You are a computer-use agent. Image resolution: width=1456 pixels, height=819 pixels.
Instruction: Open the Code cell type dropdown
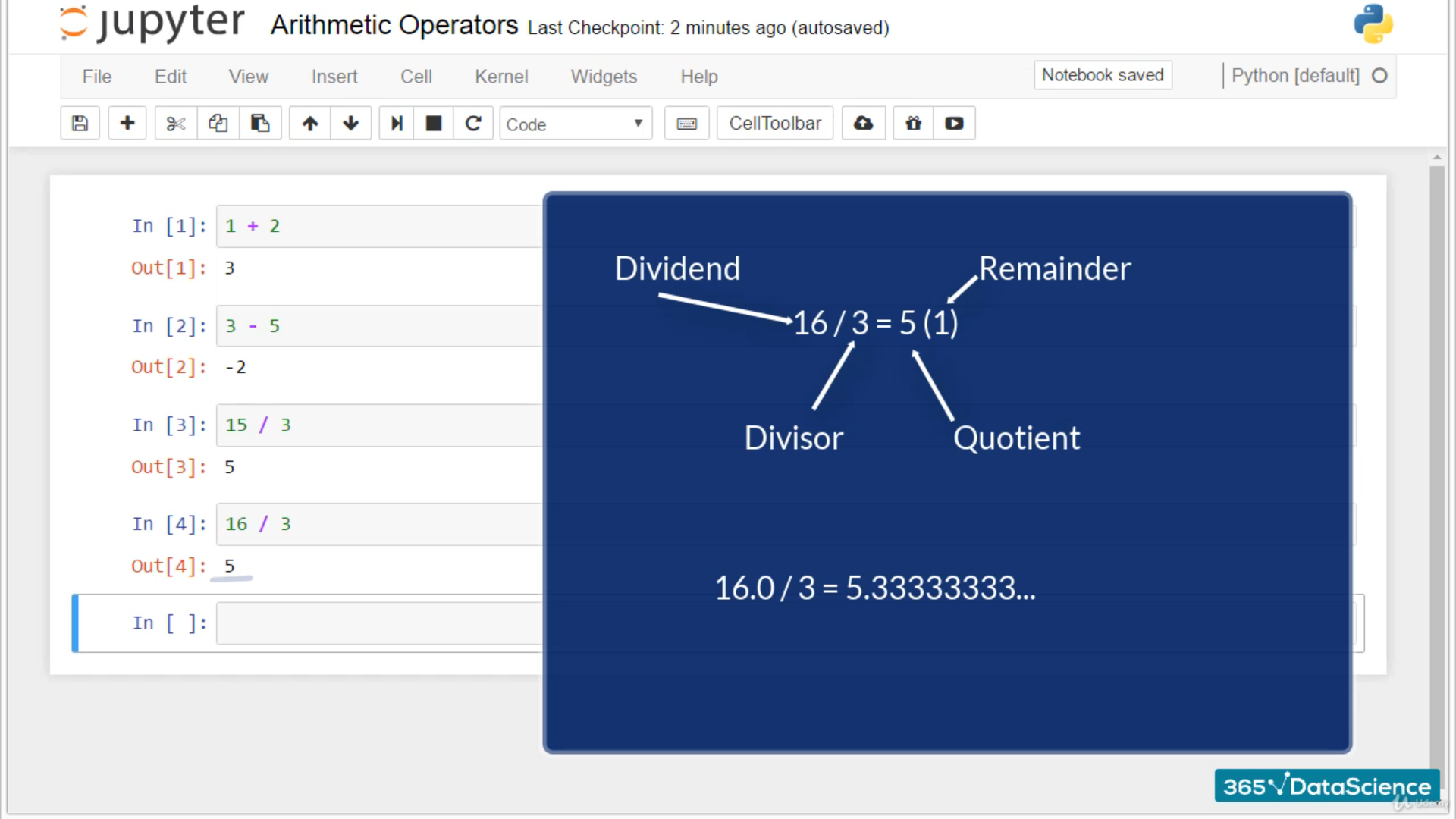click(575, 124)
